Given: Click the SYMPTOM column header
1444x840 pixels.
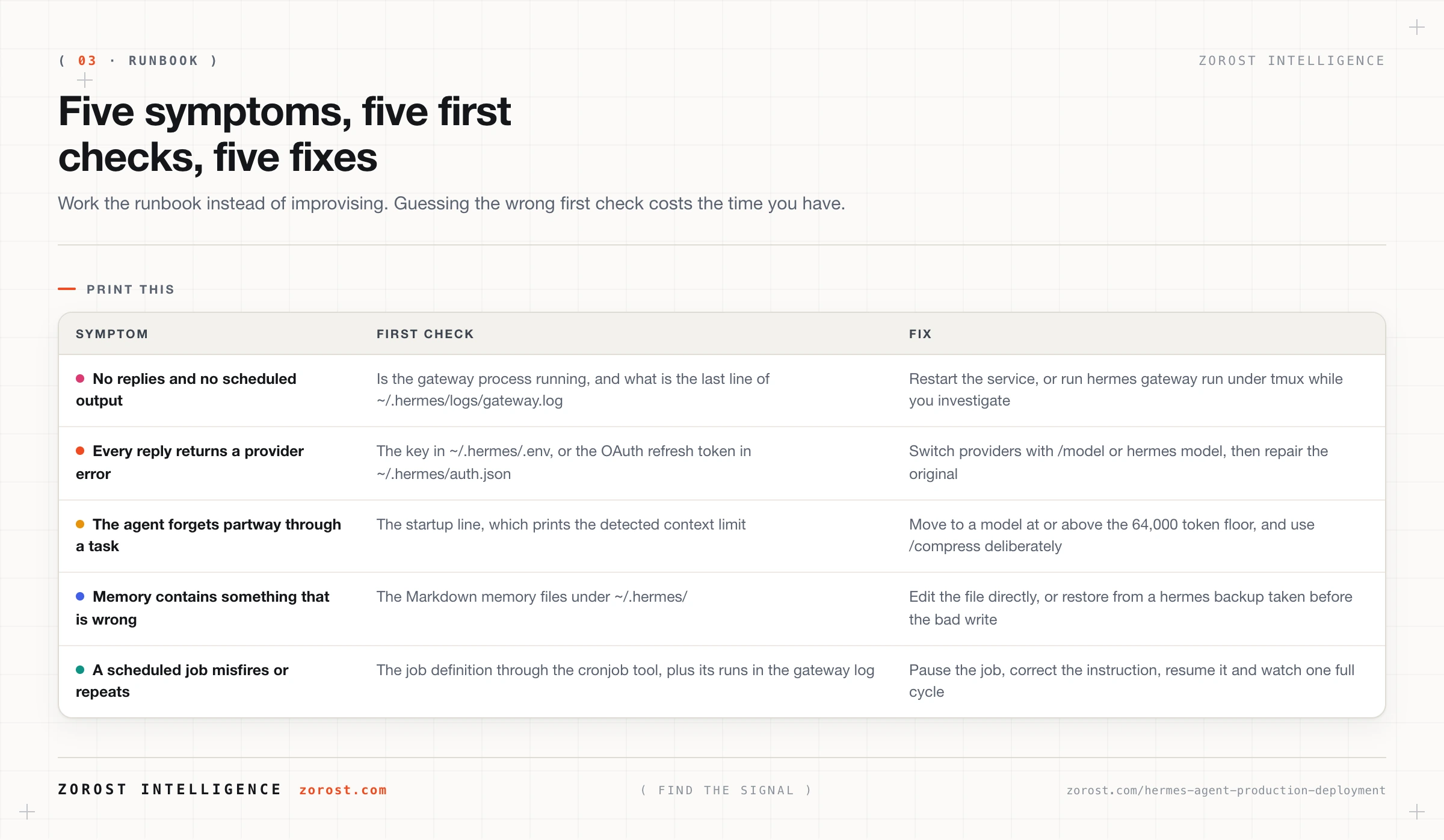Looking at the screenshot, I should pos(112,334).
